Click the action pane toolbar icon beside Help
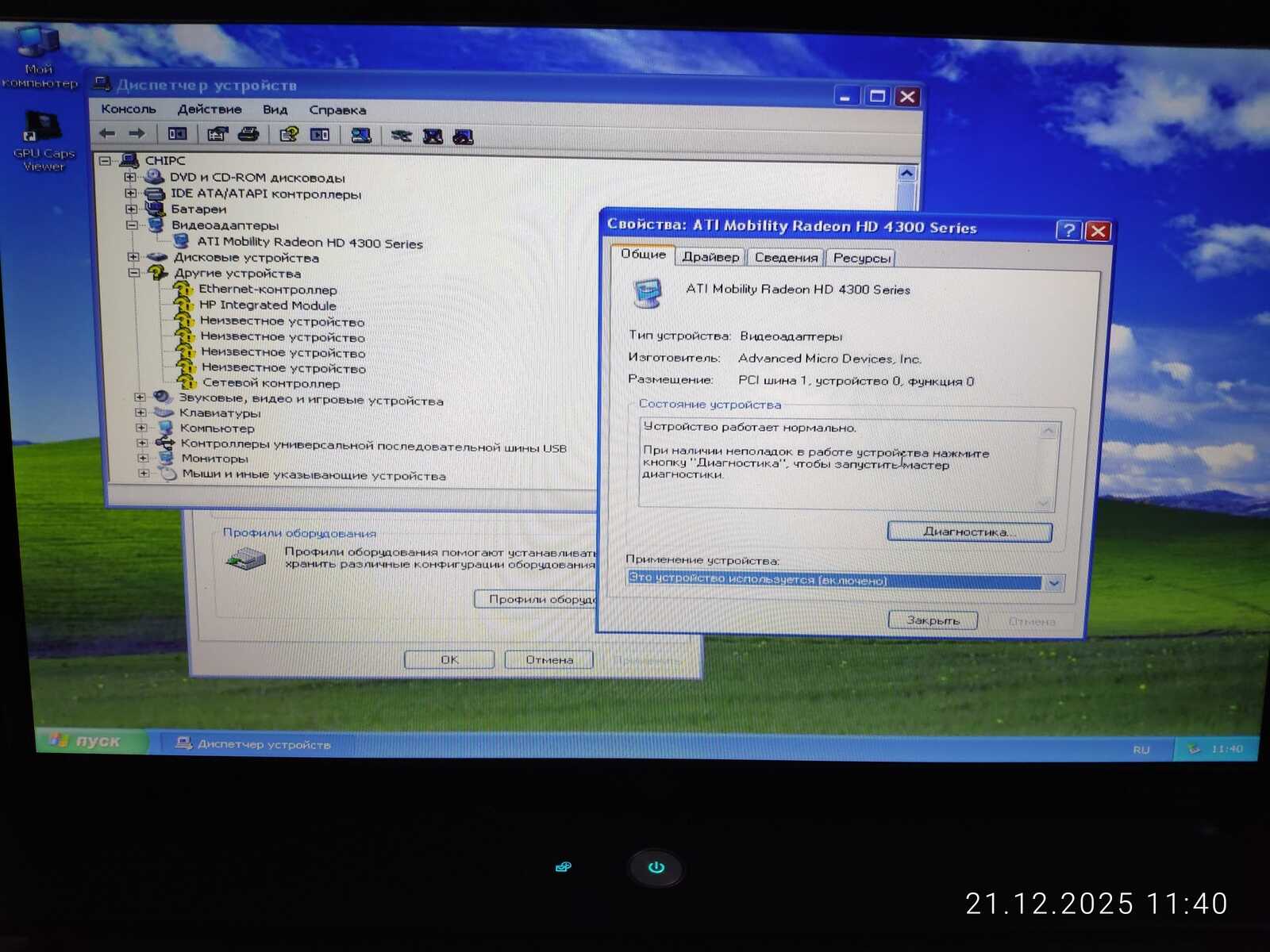The image size is (1270, 952). pos(320,135)
